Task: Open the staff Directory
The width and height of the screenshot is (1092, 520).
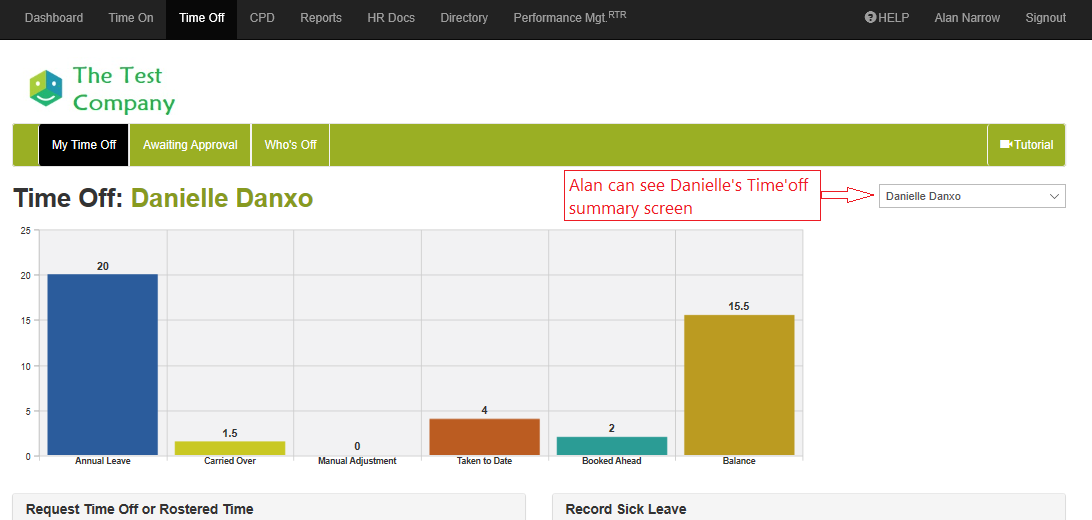Action: click(x=464, y=18)
